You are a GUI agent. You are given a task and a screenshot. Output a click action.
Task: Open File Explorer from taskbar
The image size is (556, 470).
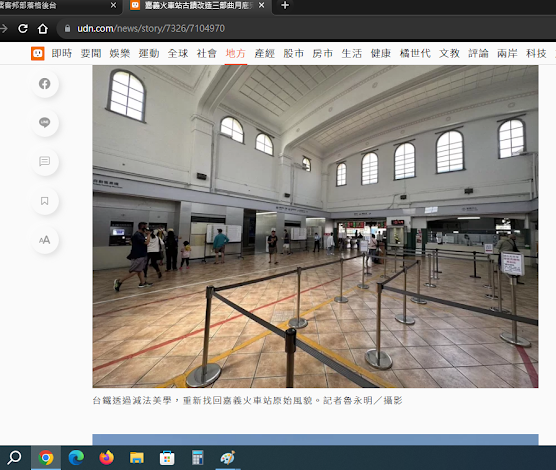[x=137, y=458]
